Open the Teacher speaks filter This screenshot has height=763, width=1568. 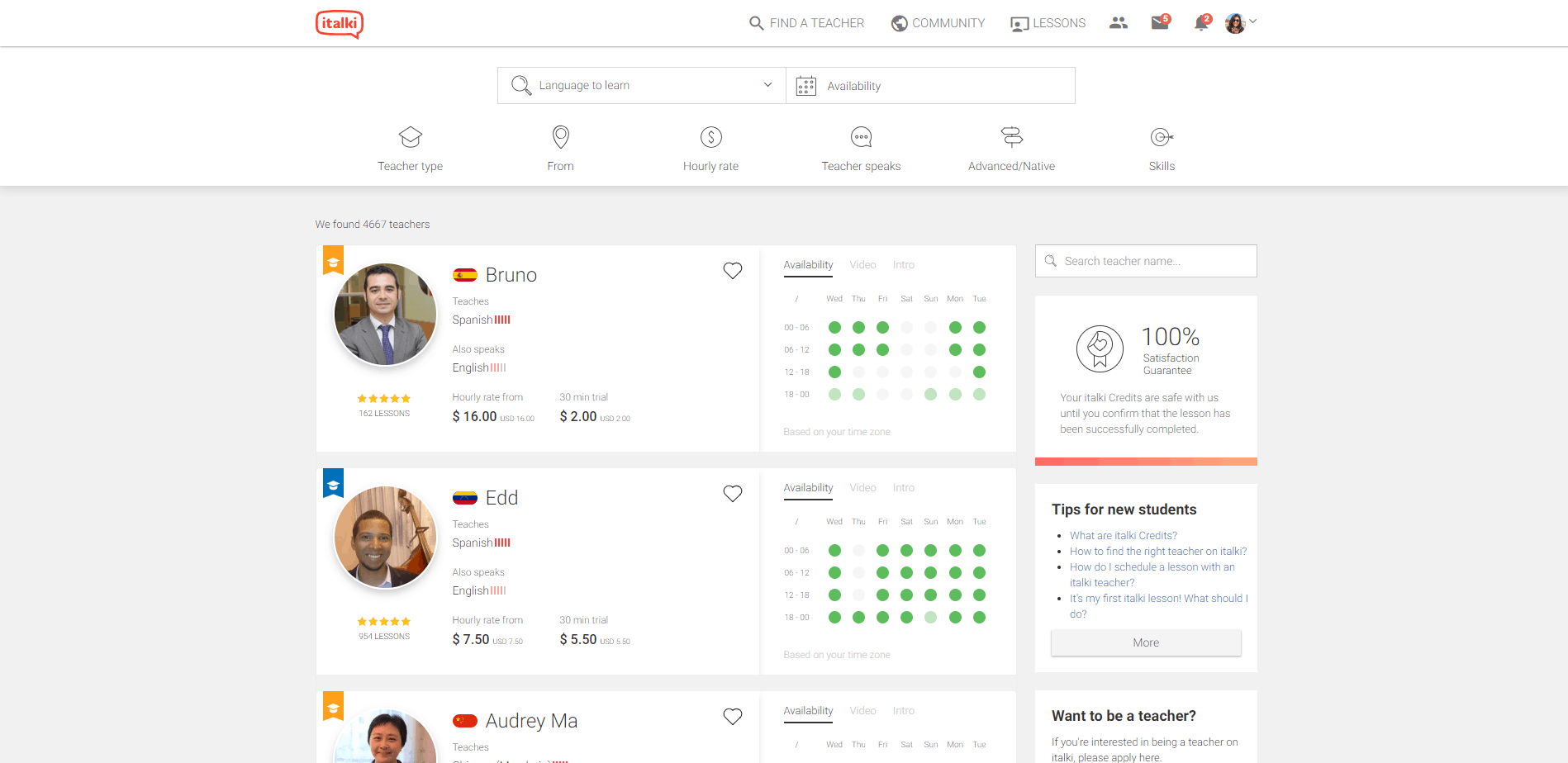click(861, 149)
